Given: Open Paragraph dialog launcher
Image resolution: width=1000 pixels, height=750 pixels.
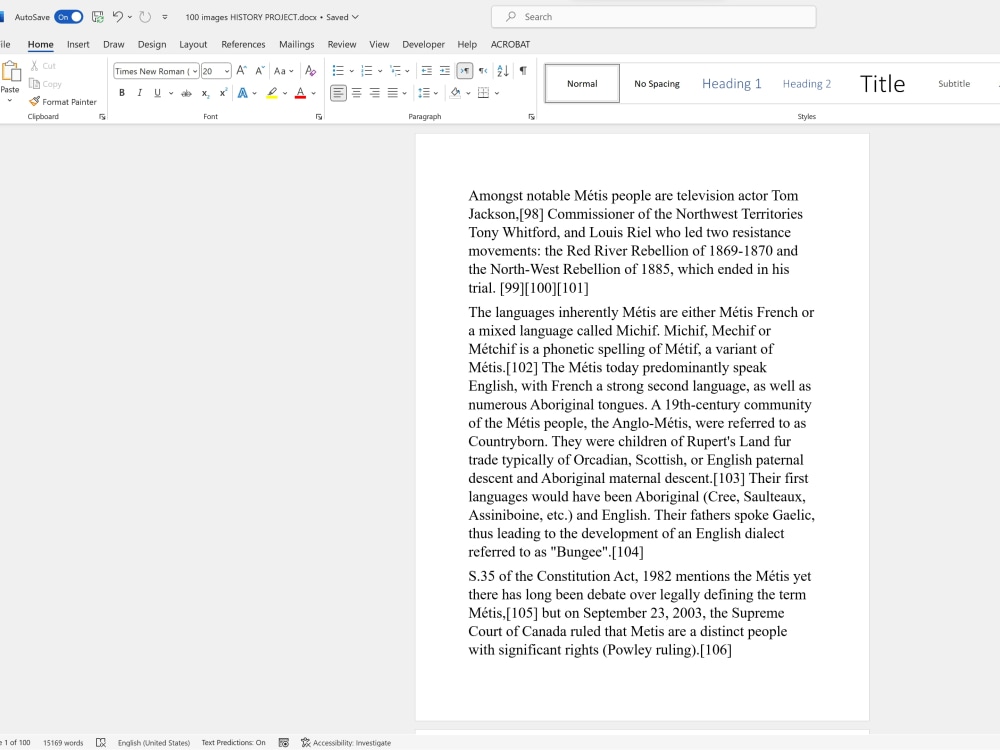Looking at the screenshot, I should (x=531, y=117).
